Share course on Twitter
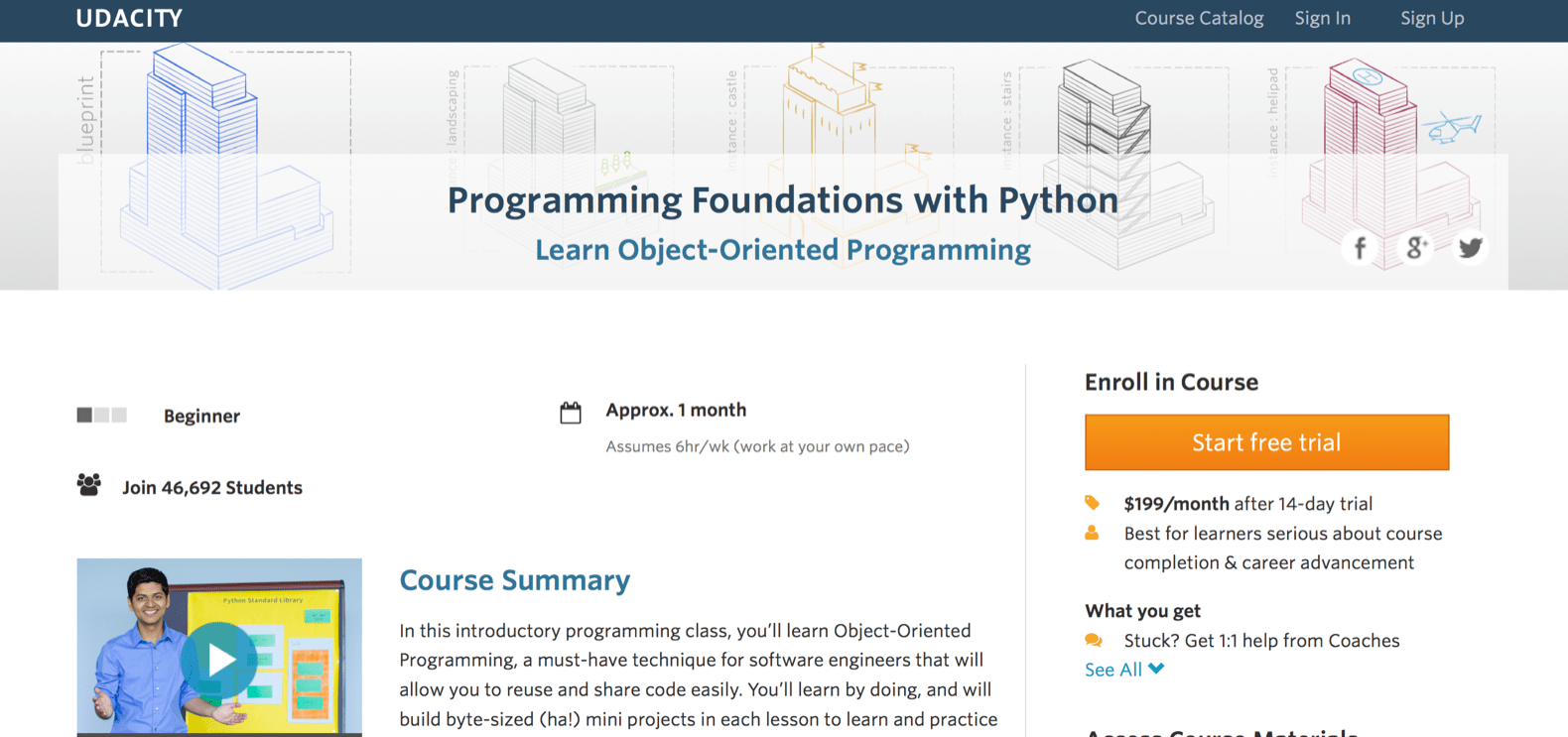Image resolution: width=1568 pixels, height=737 pixels. click(x=1470, y=247)
